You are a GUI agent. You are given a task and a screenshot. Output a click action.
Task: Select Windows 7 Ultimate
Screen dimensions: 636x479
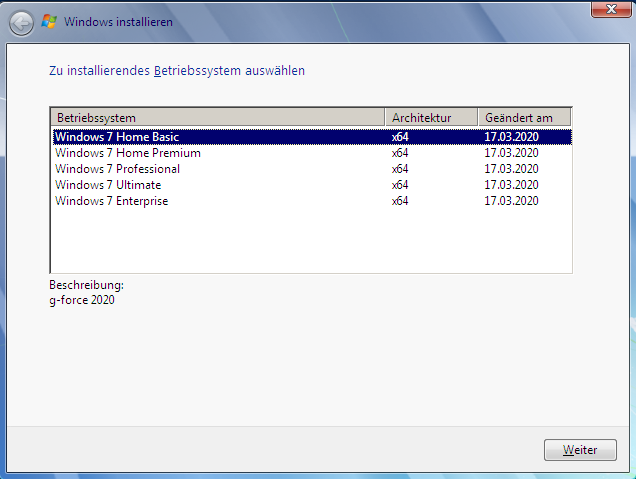pyautogui.click(x=312, y=185)
